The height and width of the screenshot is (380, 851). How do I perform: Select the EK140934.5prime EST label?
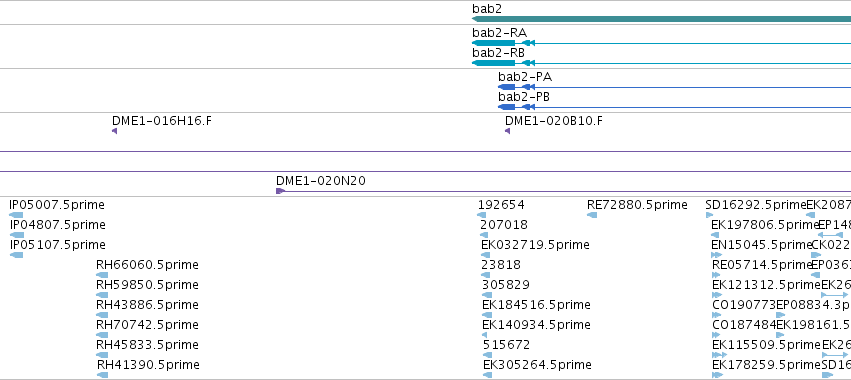536,325
